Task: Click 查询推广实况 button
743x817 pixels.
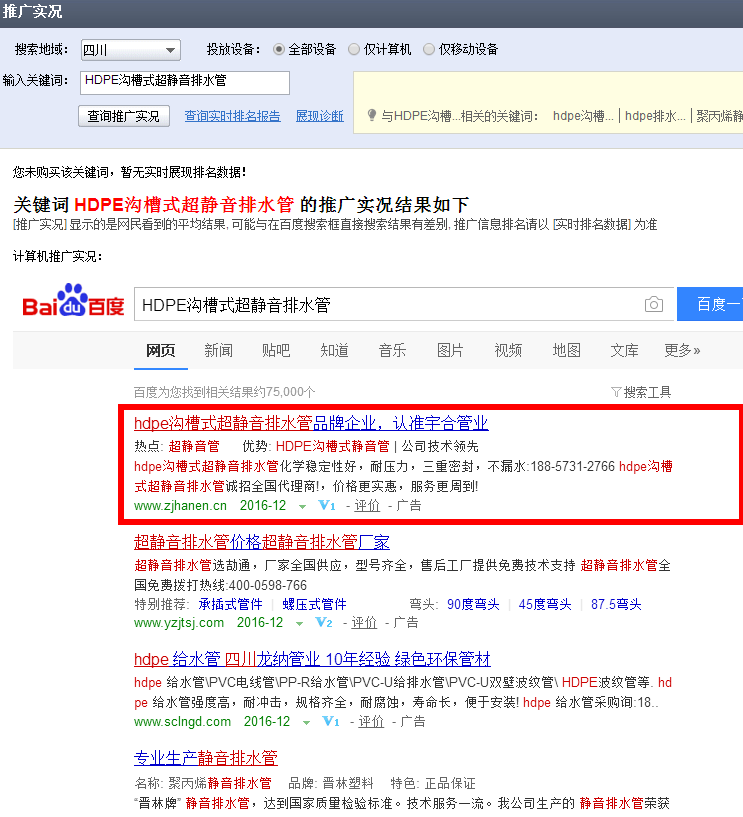Action: click(123, 116)
